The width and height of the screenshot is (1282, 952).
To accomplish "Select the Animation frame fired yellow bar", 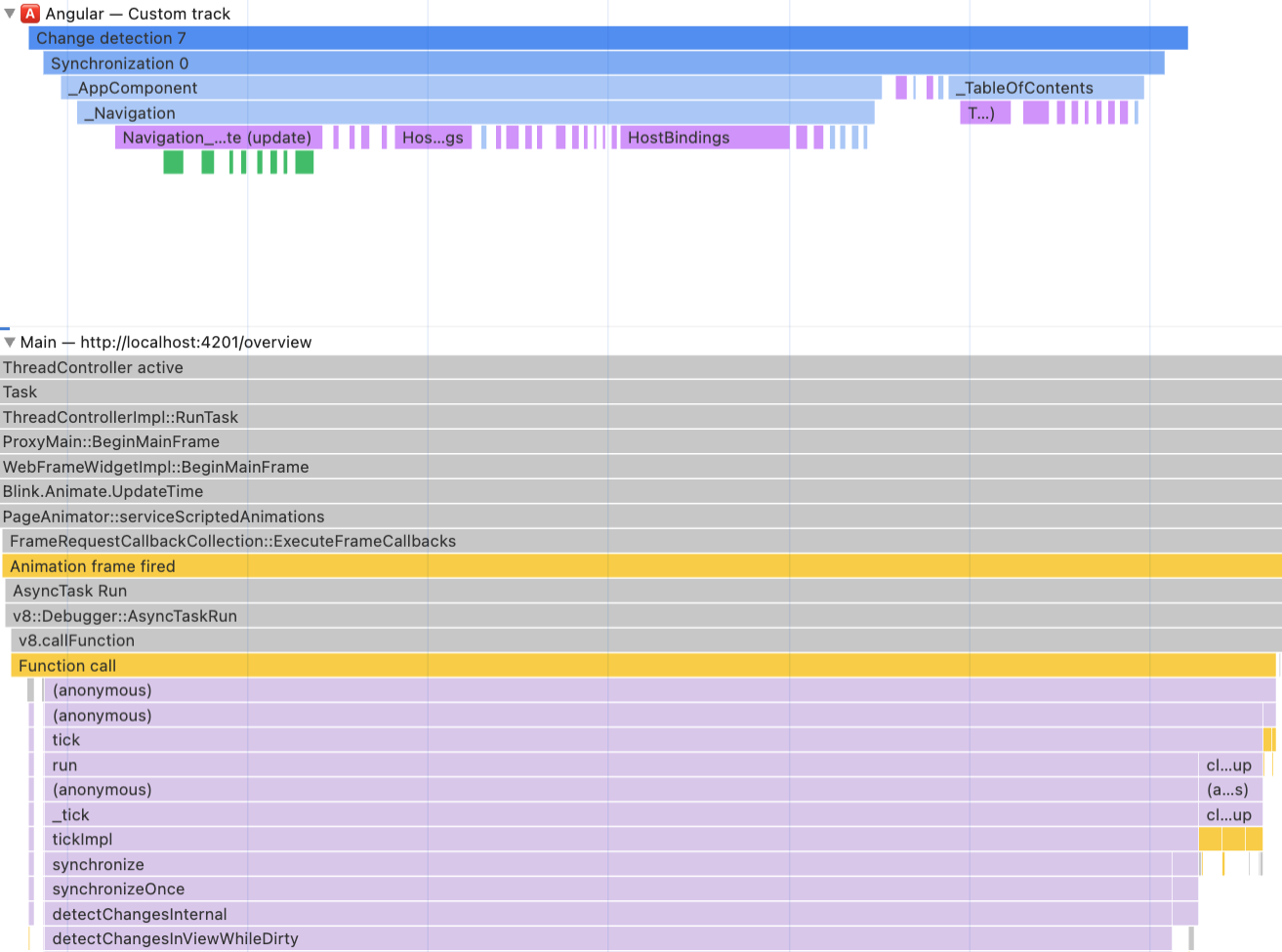I will click(x=293, y=566).
